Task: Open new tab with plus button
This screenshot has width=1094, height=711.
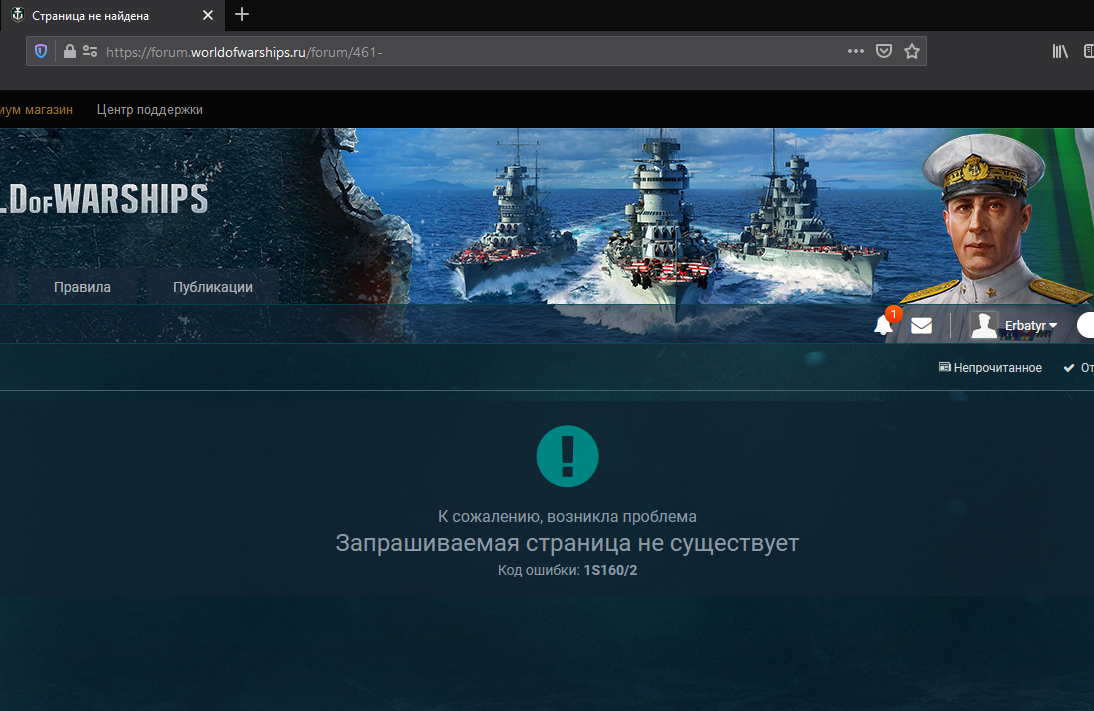Action: tap(241, 15)
